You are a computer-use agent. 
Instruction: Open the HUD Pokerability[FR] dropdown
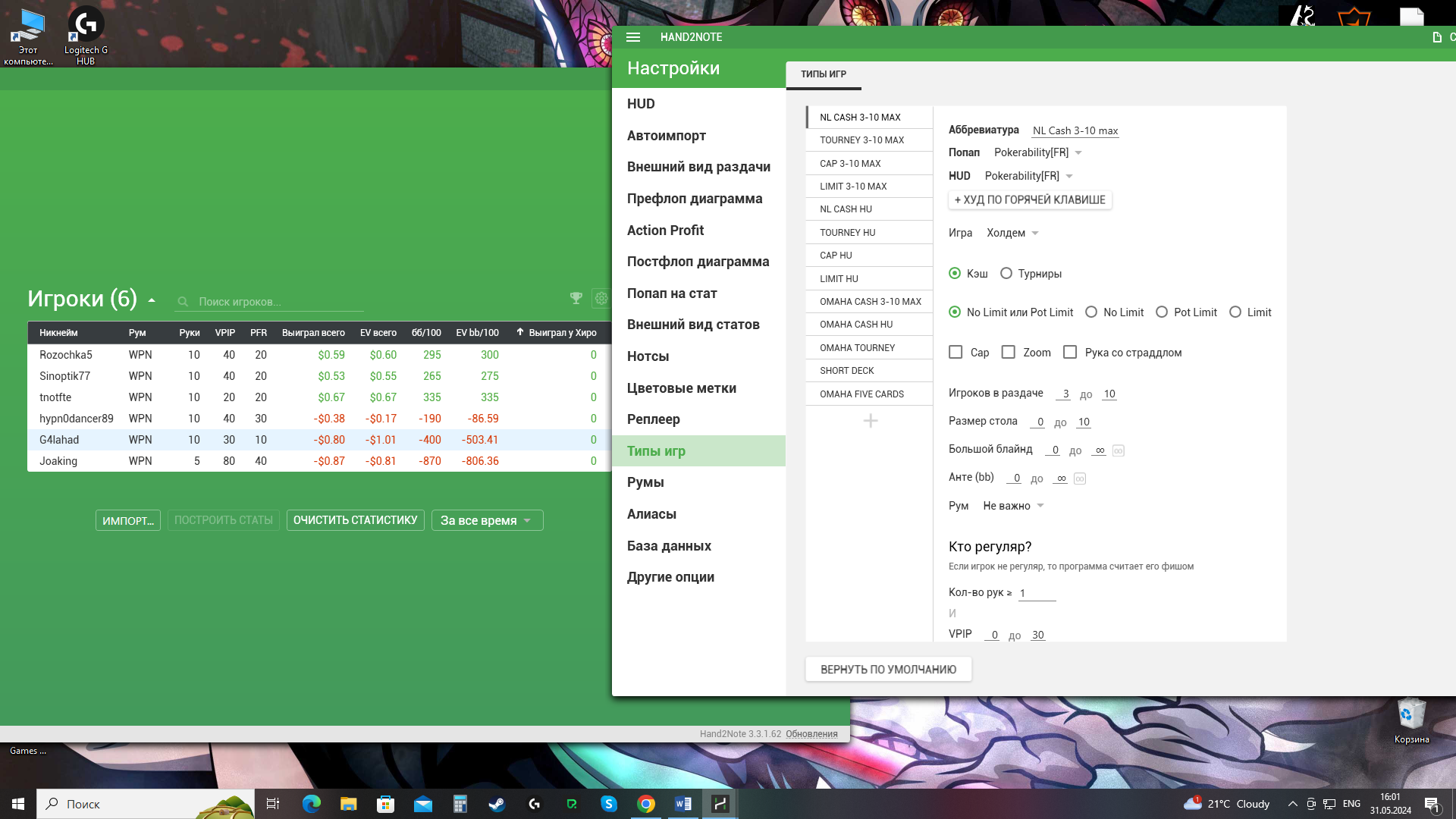pos(1028,176)
